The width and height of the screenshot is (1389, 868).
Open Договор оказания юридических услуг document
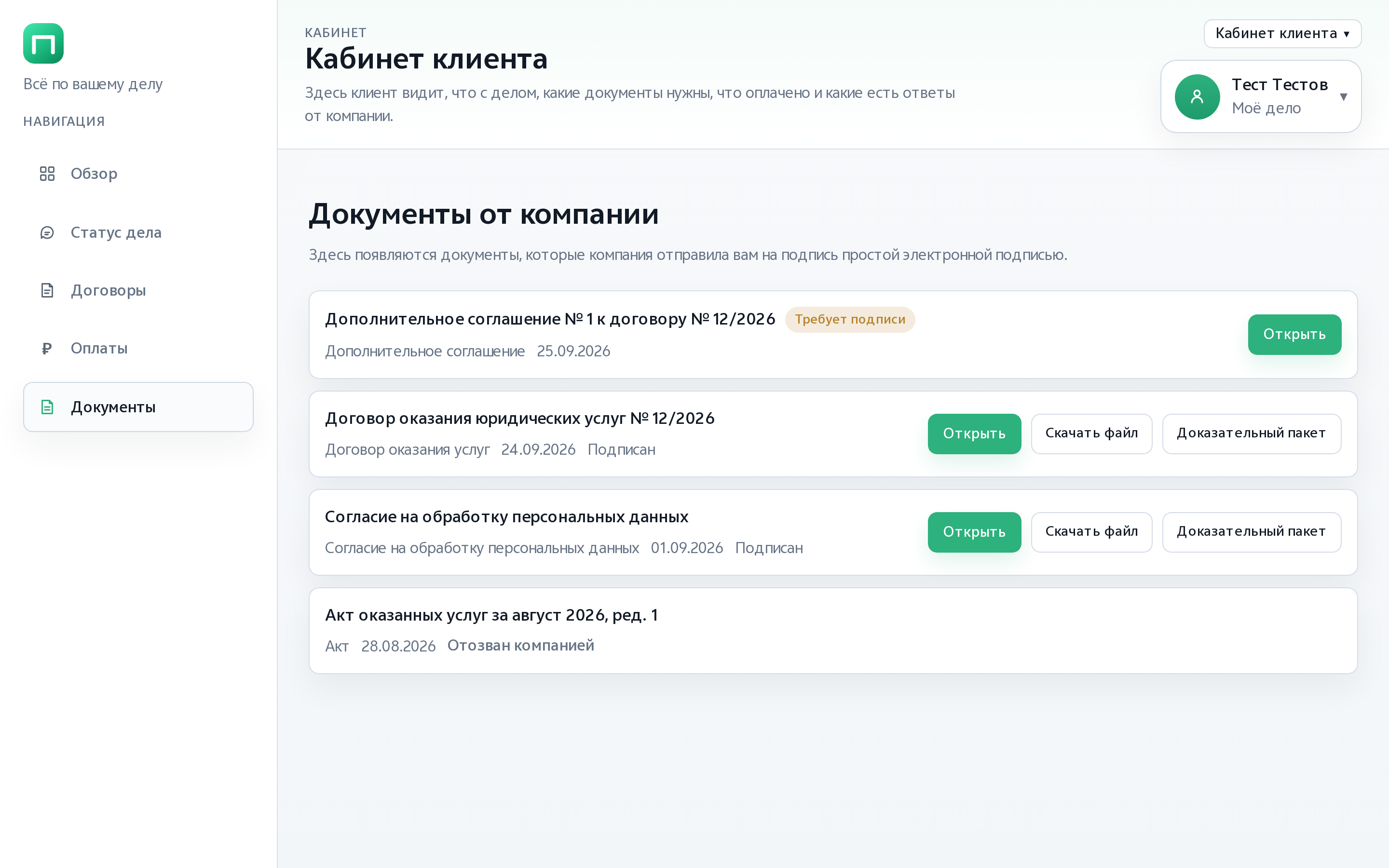(974, 434)
